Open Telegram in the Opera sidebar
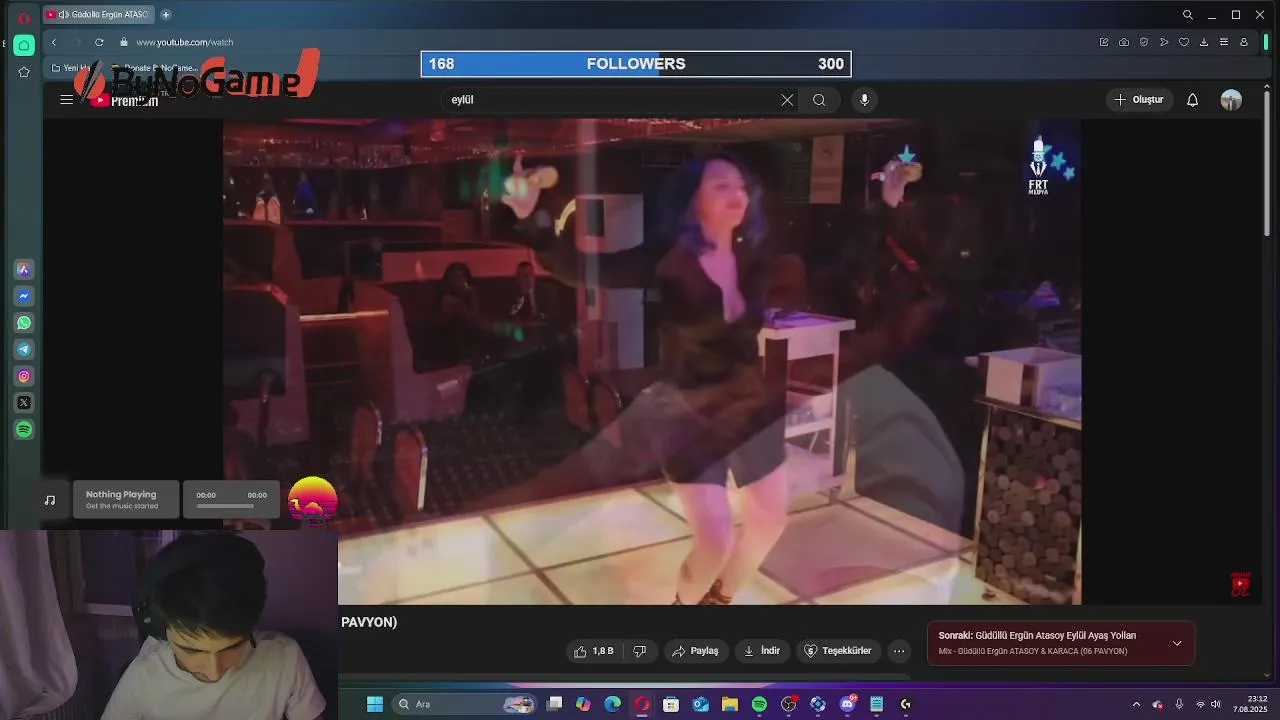This screenshot has width=1280, height=720. (x=24, y=349)
